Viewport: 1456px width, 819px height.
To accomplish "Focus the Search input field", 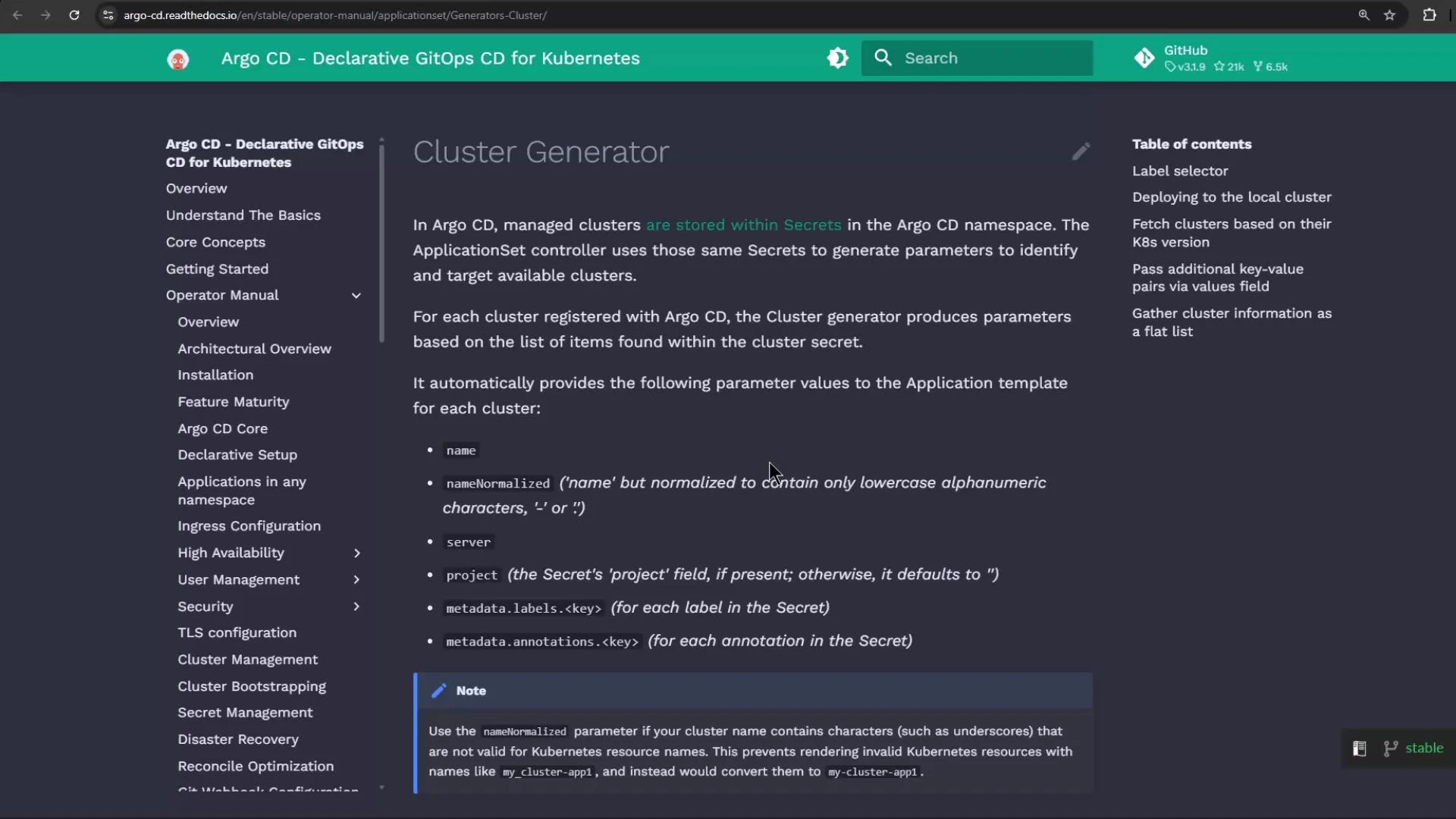I will [x=977, y=58].
